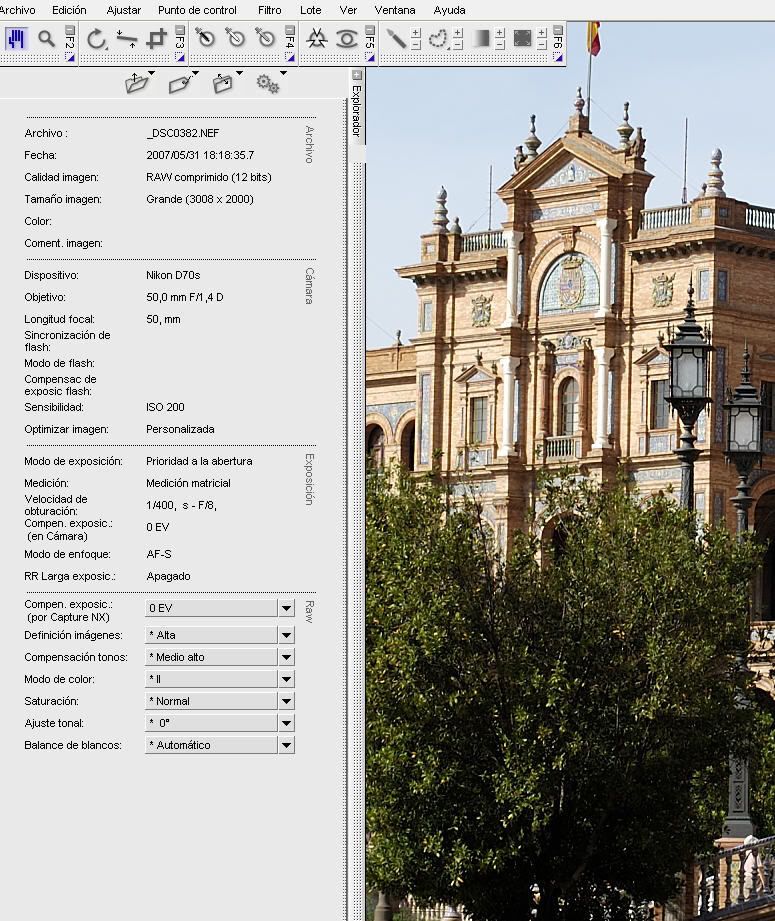Open the Punto de control menu
775x921 pixels.
(197, 10)
